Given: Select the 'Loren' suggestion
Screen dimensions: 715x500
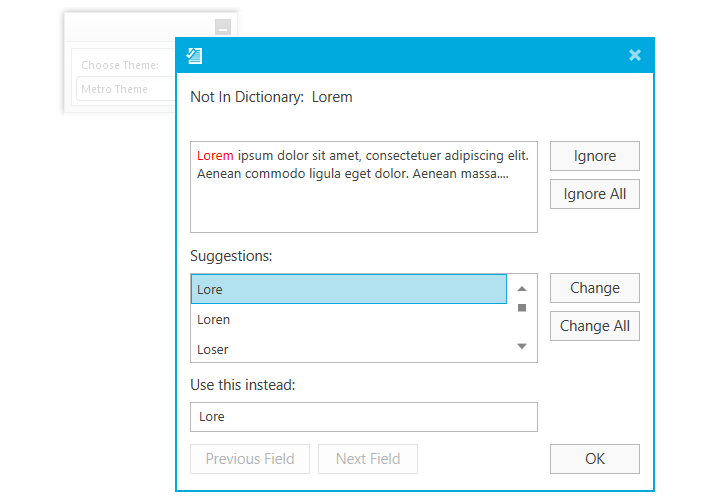Looking at the screenshot, I should coord(349,320).
